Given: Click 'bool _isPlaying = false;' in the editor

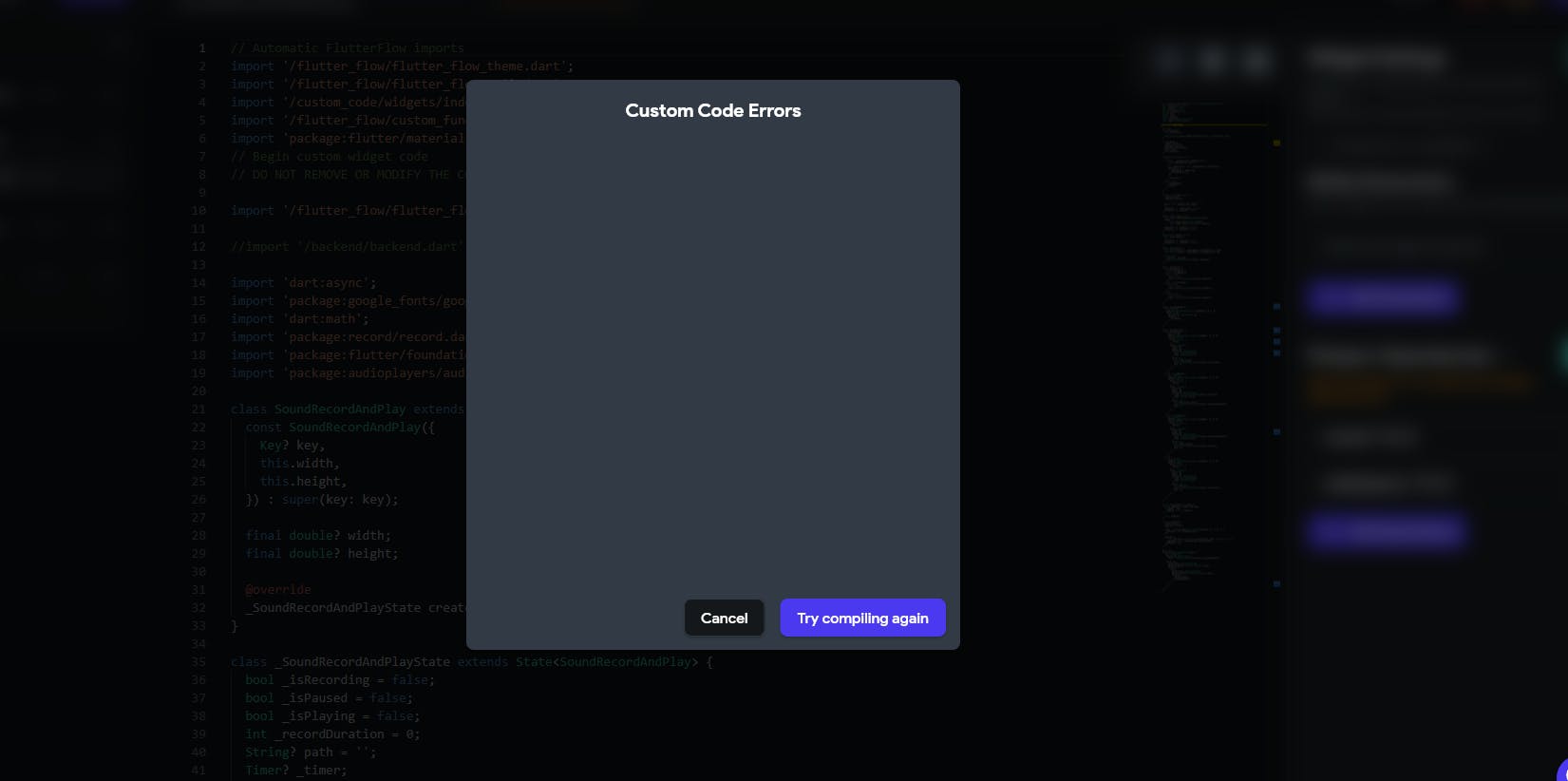Looking at the screenshot, I should click(x=332, y=715).
